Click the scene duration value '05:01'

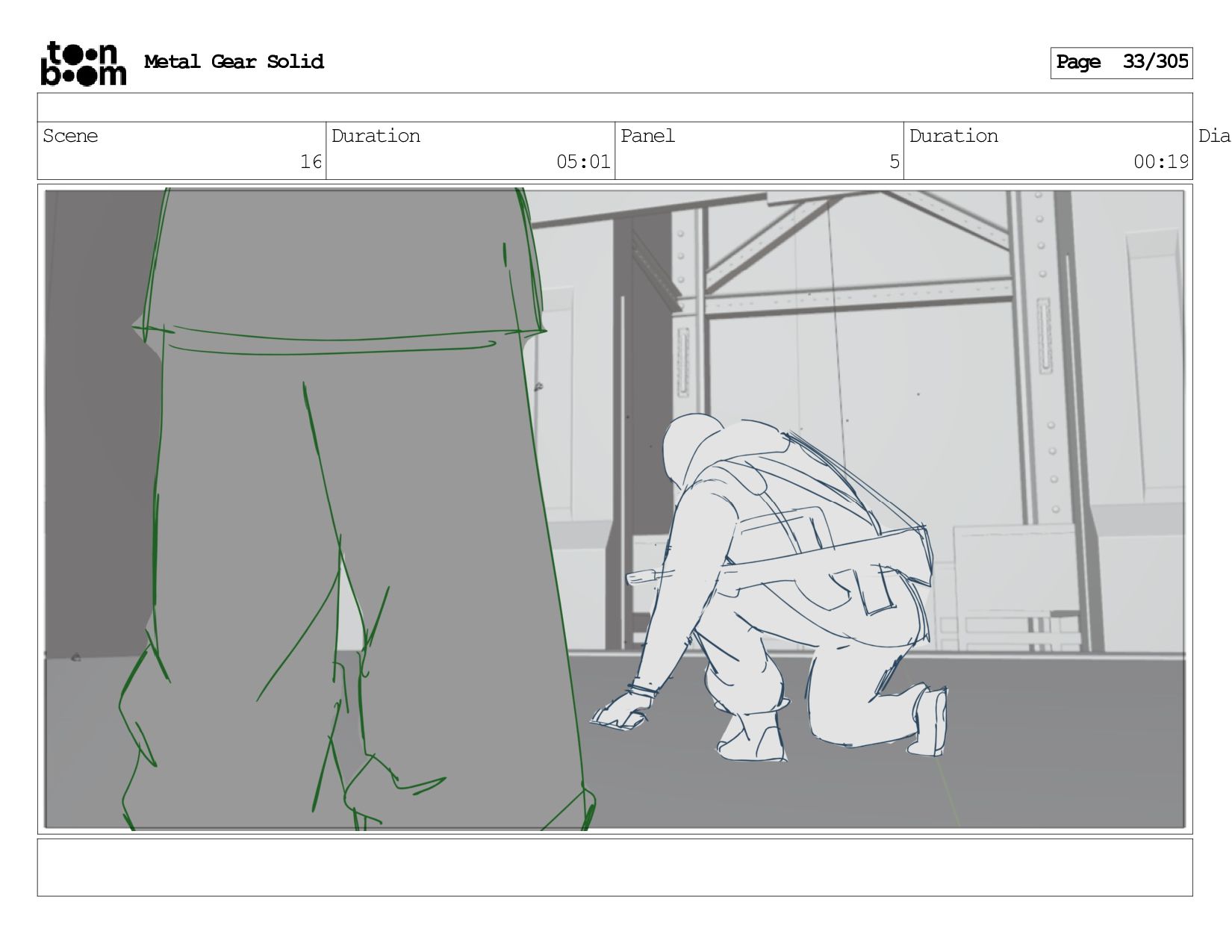click(x=582, y=162)
